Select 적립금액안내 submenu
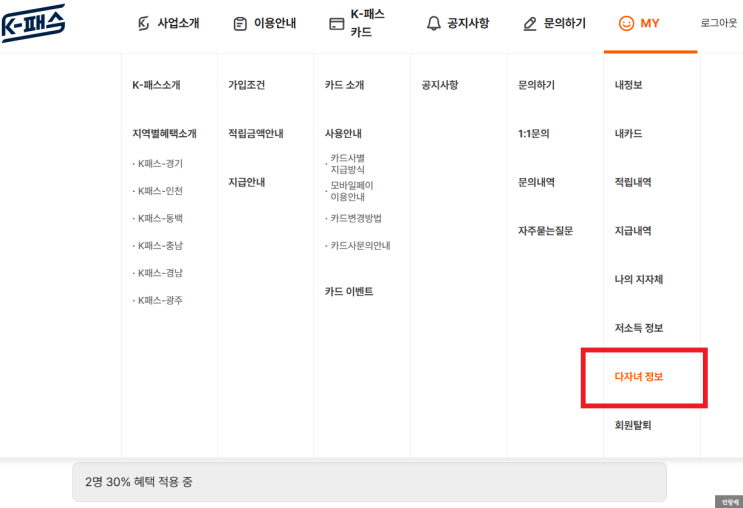The image size is (743, 508). pyautogui.click(x=256, y=134)
